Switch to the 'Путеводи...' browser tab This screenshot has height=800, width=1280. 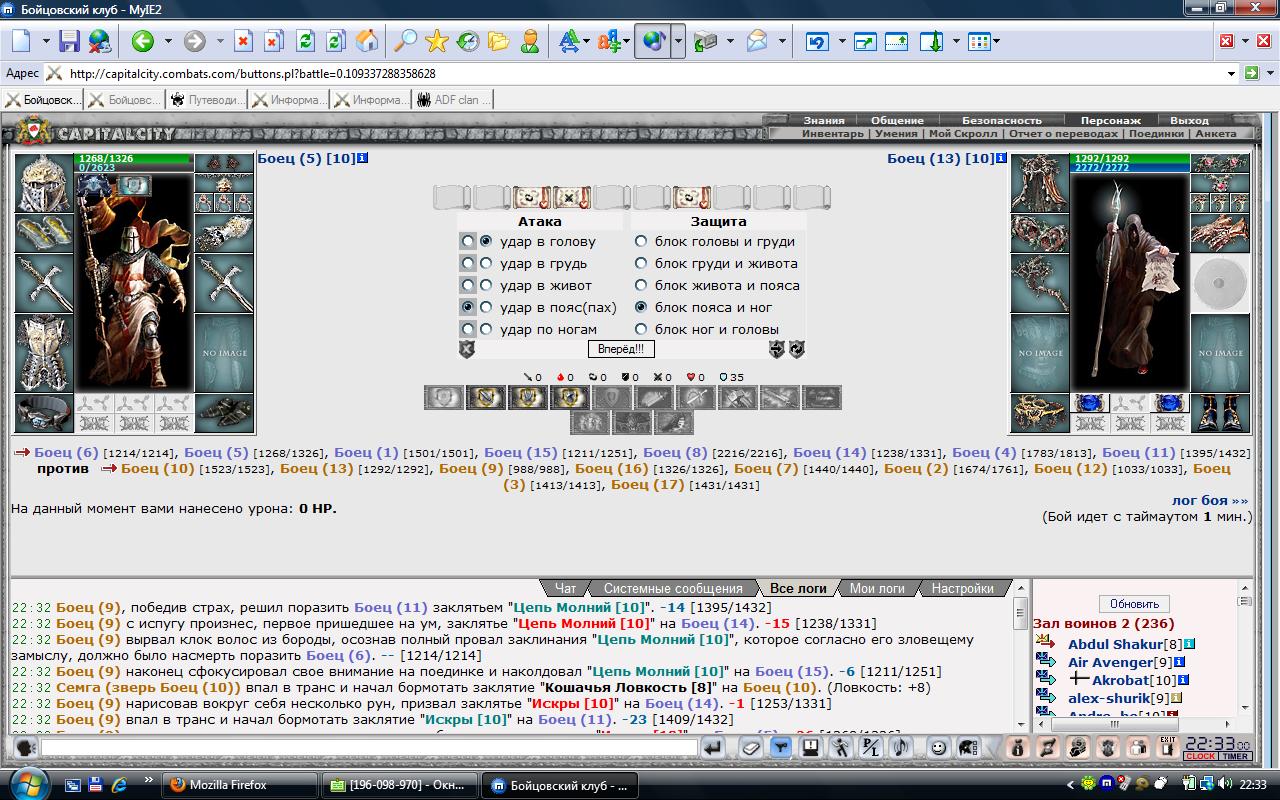207,100
